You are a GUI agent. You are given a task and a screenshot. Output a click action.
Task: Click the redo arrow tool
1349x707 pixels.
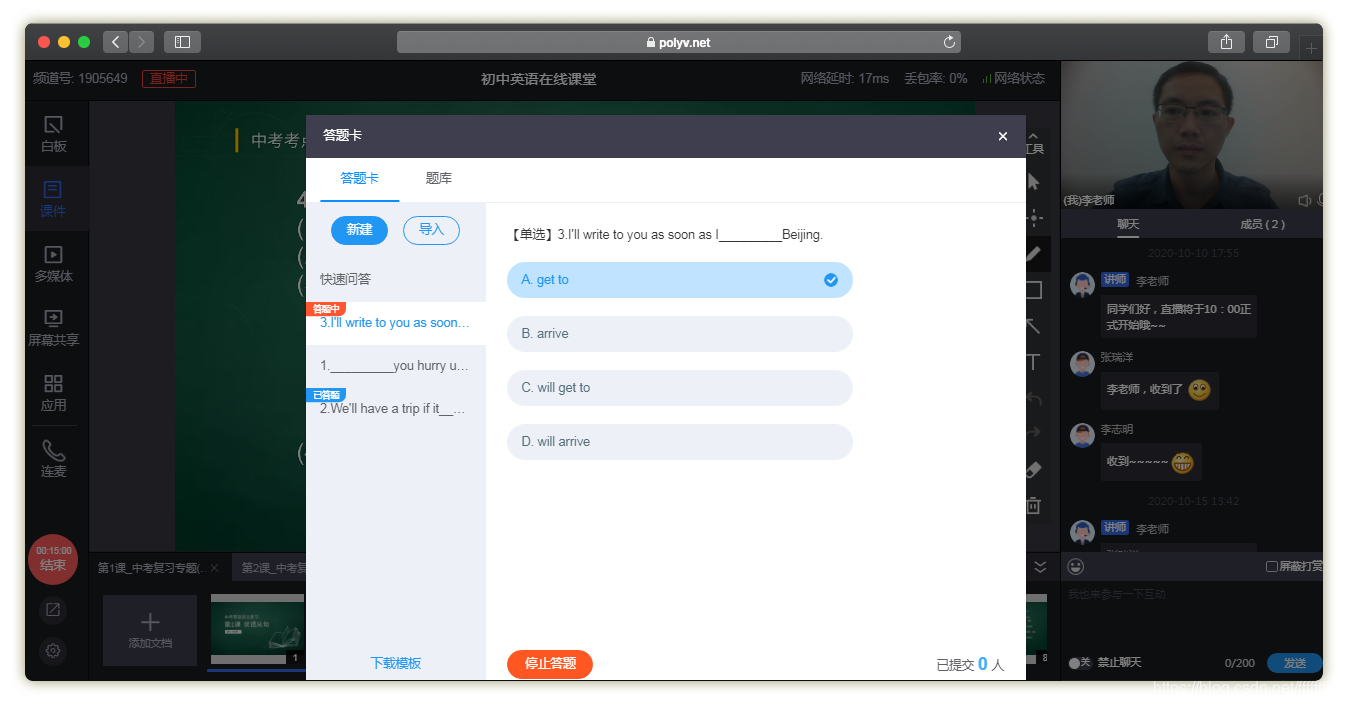(x=1034, y=433)
